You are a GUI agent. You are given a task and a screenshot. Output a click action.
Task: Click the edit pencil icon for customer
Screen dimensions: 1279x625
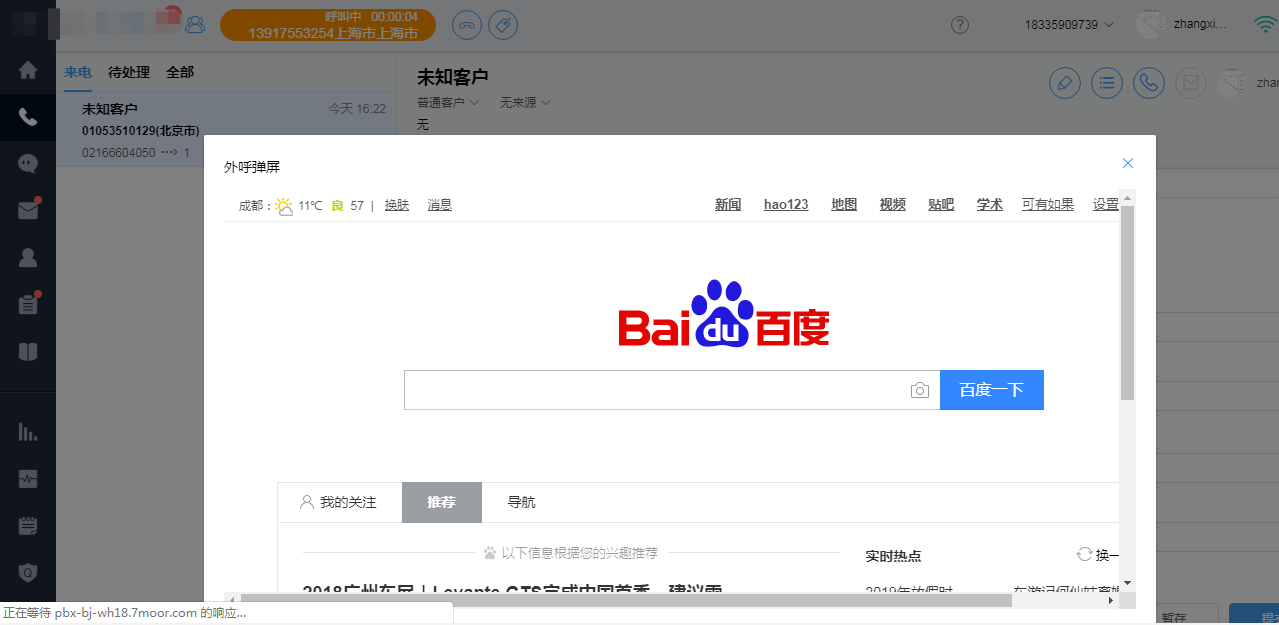tap(1065, 83)
